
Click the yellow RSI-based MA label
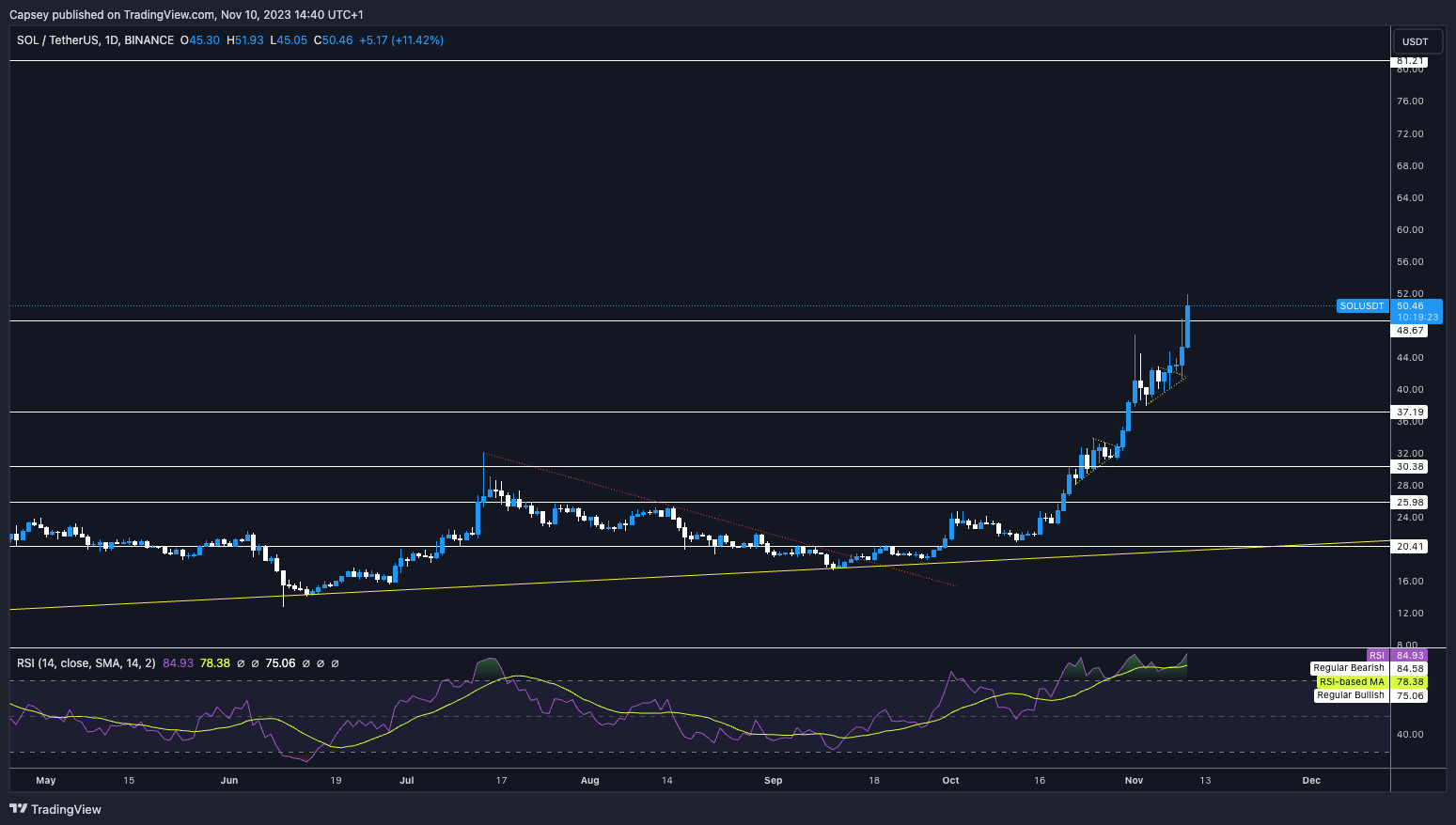pyautogui.click(x=1351, y=682)
